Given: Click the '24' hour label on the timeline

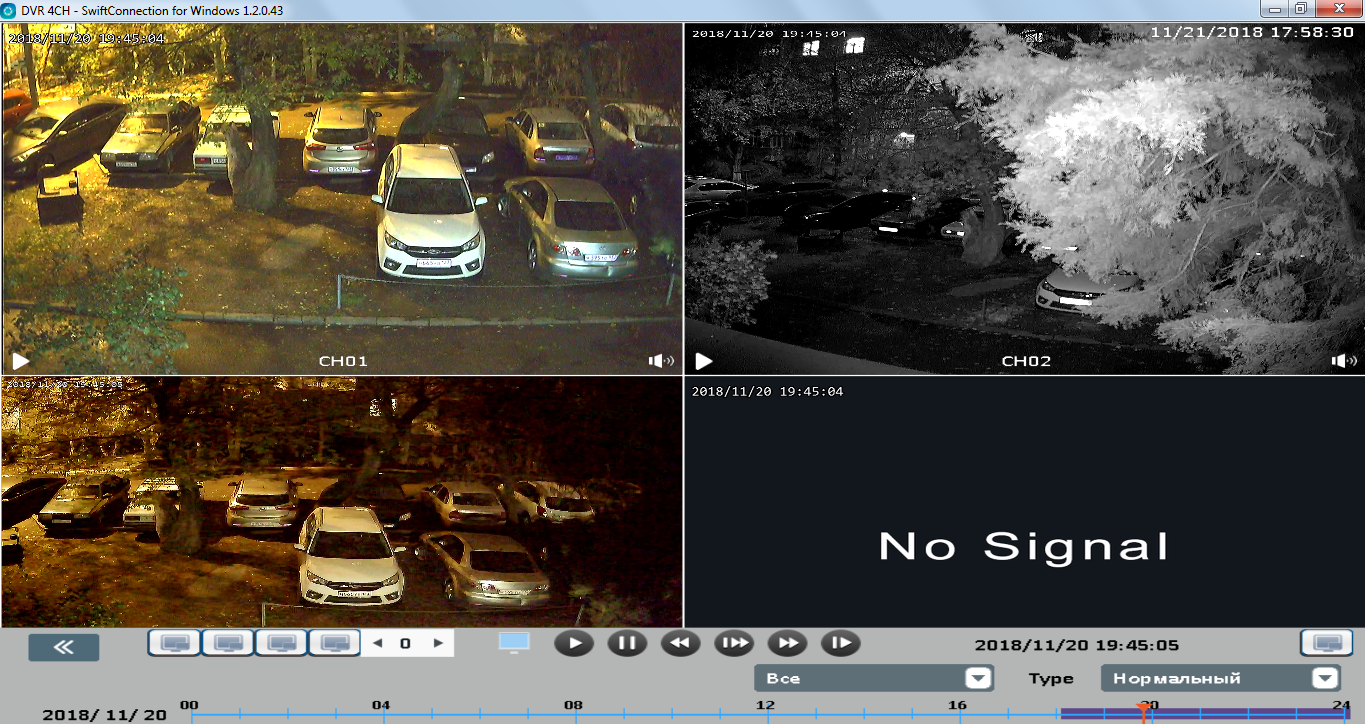Looking at the screenshot, I should [1341, 705].
